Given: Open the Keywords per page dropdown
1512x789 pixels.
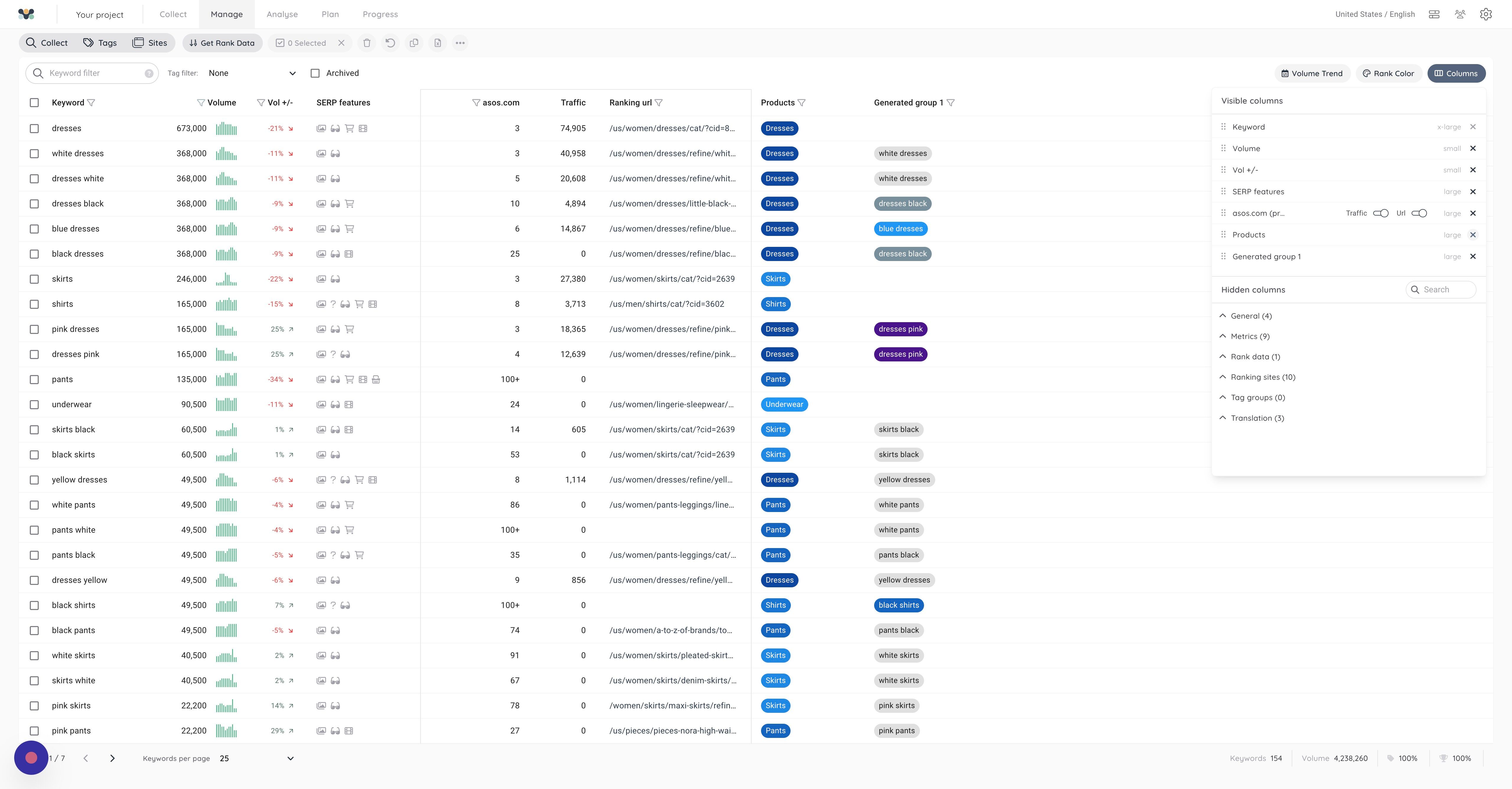Looking at the screenshot, I should pos(257,759).
